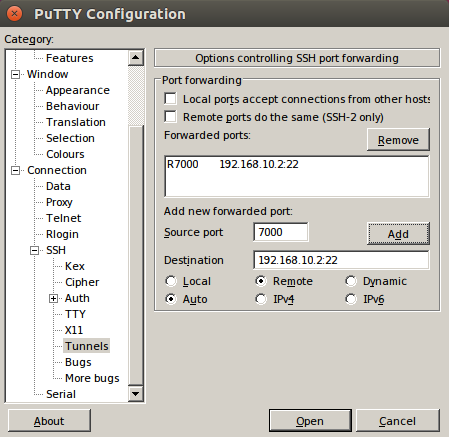The height and width of the screenshot is (437, 449).
Task: Focus the Source port field
Action: (x=281, y=232)
